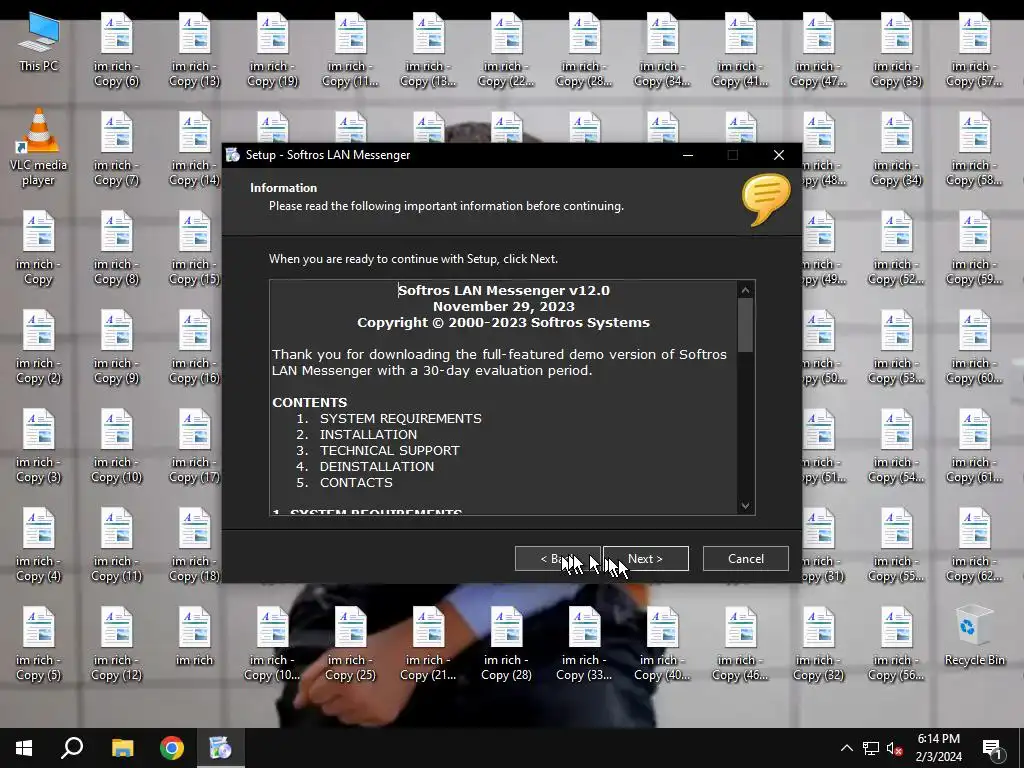Click the muted volume tray icon
Screen dimensions: 1024x768
pyautogui.click(x=894, y=748)
